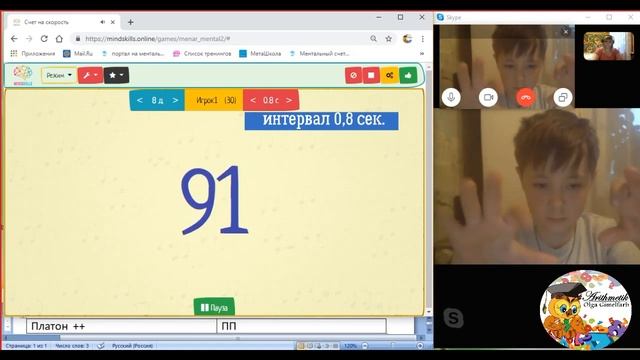Click spell-check icon in Word status bar
This screenshot has width=640, height=360.
click(x=101, y=346)
